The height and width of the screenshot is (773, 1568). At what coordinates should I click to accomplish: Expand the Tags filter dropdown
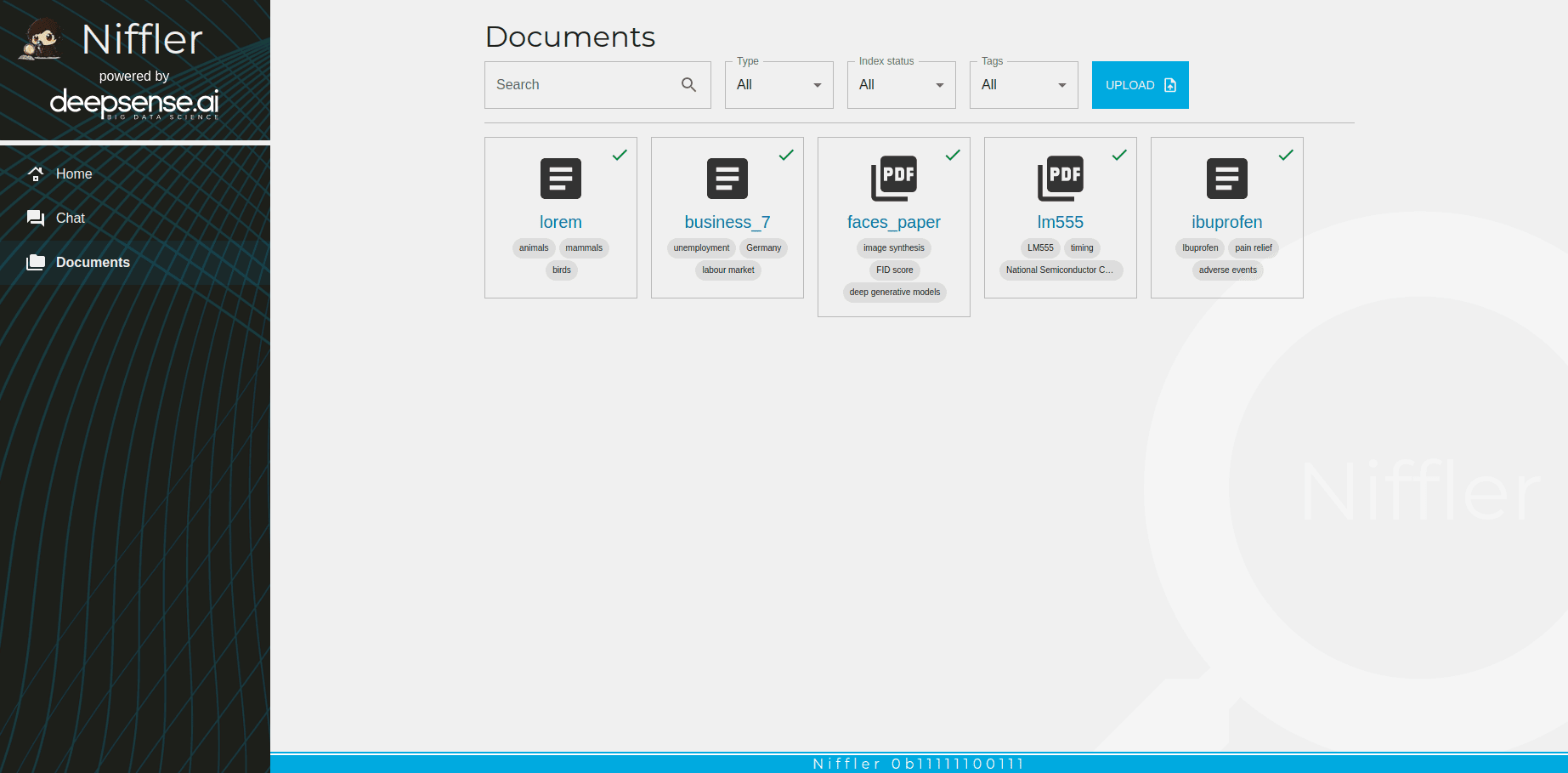tap(1023, 85)
